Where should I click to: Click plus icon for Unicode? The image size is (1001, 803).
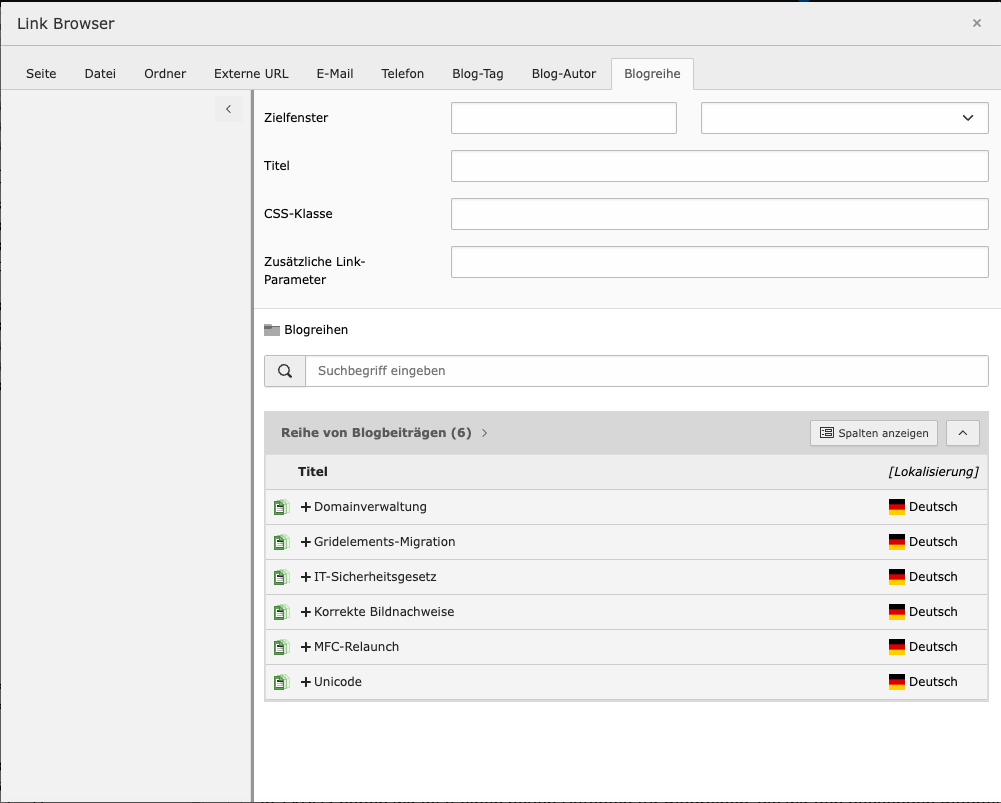(306, 682)
